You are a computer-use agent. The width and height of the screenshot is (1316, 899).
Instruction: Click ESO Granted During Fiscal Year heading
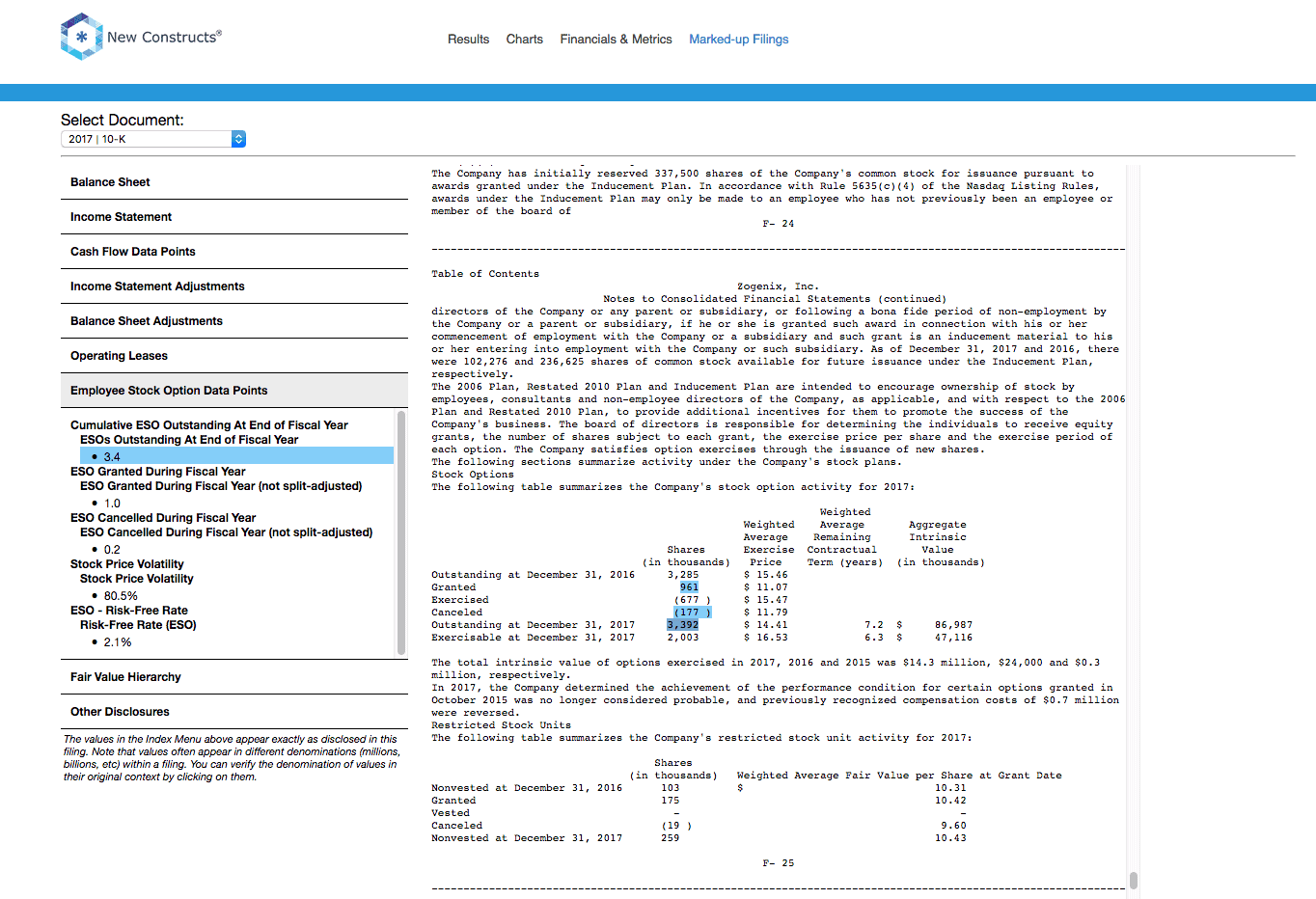pyautogui.click(x=157, y=472)
